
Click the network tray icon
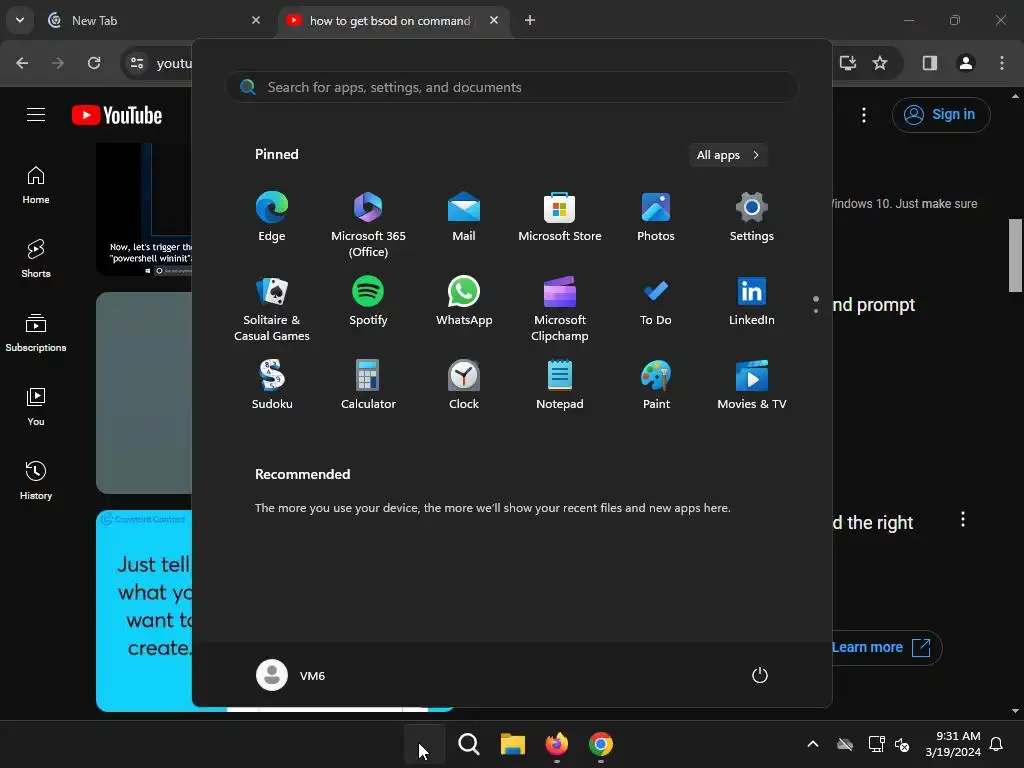click(x=876, y=744)
